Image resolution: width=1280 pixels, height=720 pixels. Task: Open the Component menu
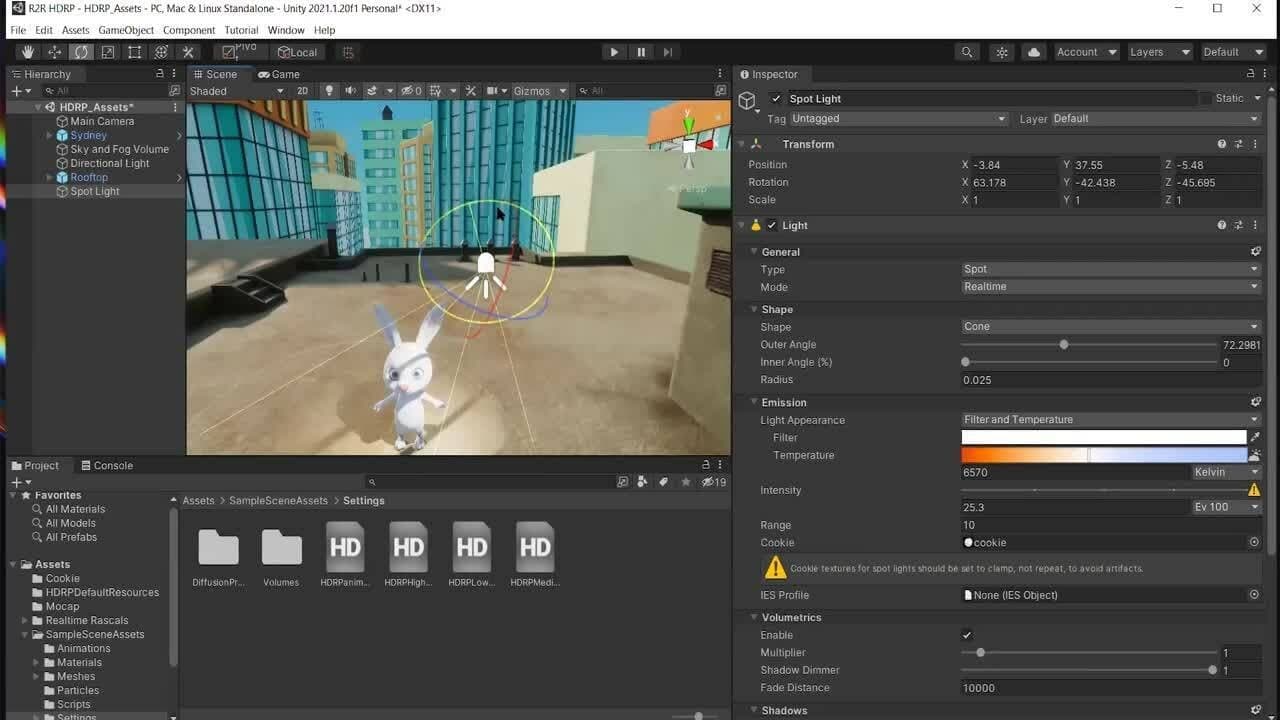click(189, 30)
